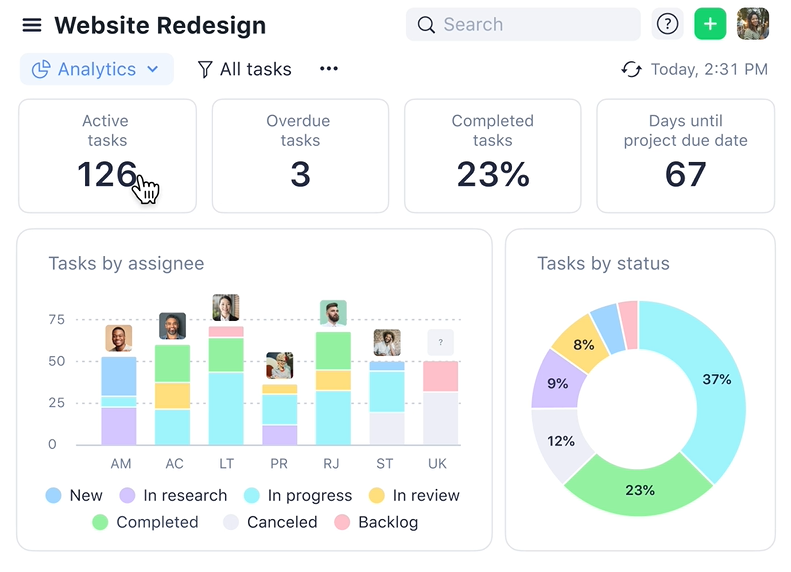
Task: Click the Analytics dropdown chevron arrow
Action: tap(153, 69)
